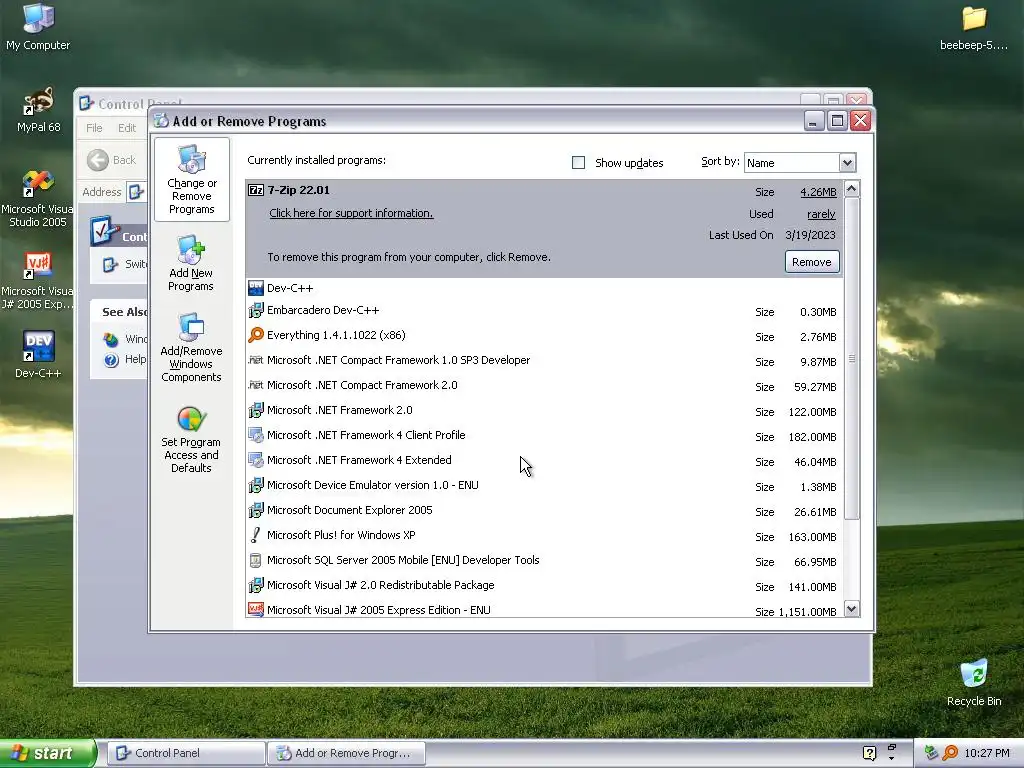Click the Microsoft Device Emulator icon

tap(256, 485)
